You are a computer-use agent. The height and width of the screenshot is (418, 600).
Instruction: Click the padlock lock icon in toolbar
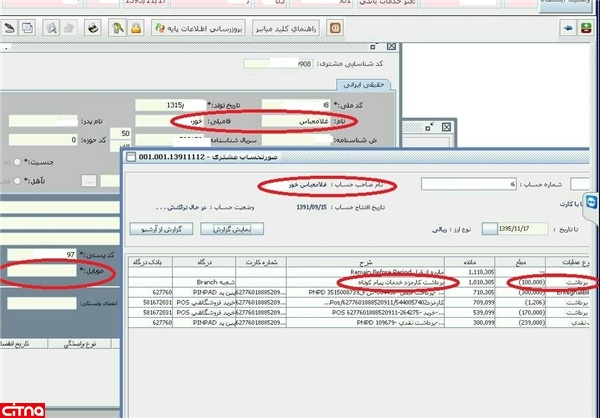click(x=136, y=28)
